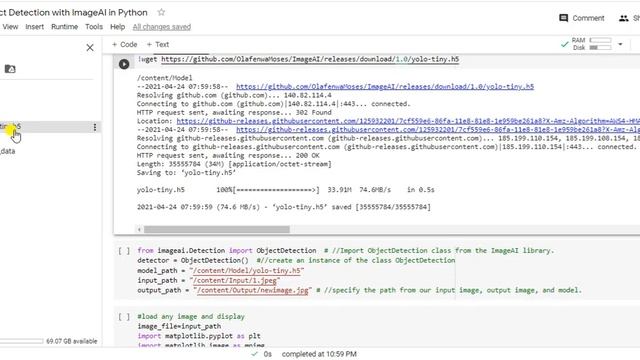Close the files side panel

point(90,48)
